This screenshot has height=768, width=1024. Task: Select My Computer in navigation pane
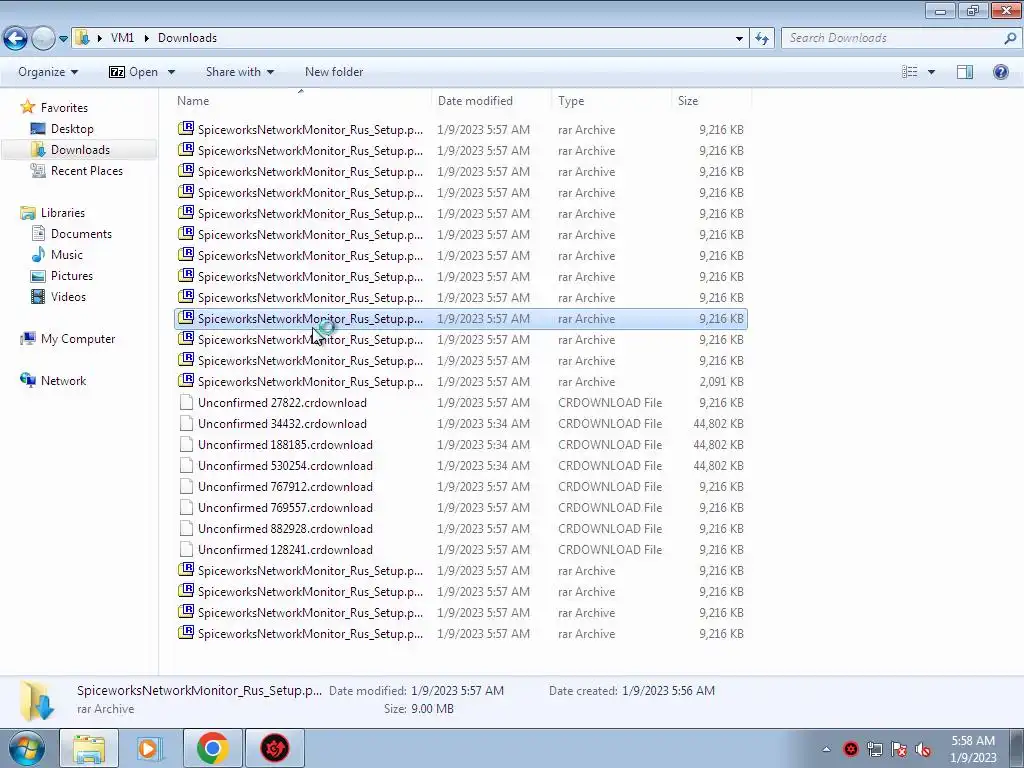(x=78, y=339)
